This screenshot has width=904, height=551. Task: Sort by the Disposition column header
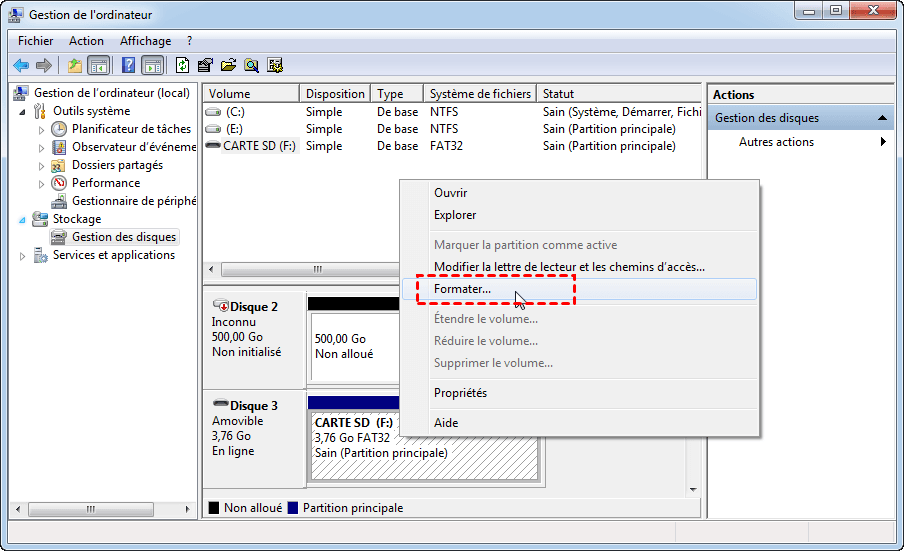335,93
